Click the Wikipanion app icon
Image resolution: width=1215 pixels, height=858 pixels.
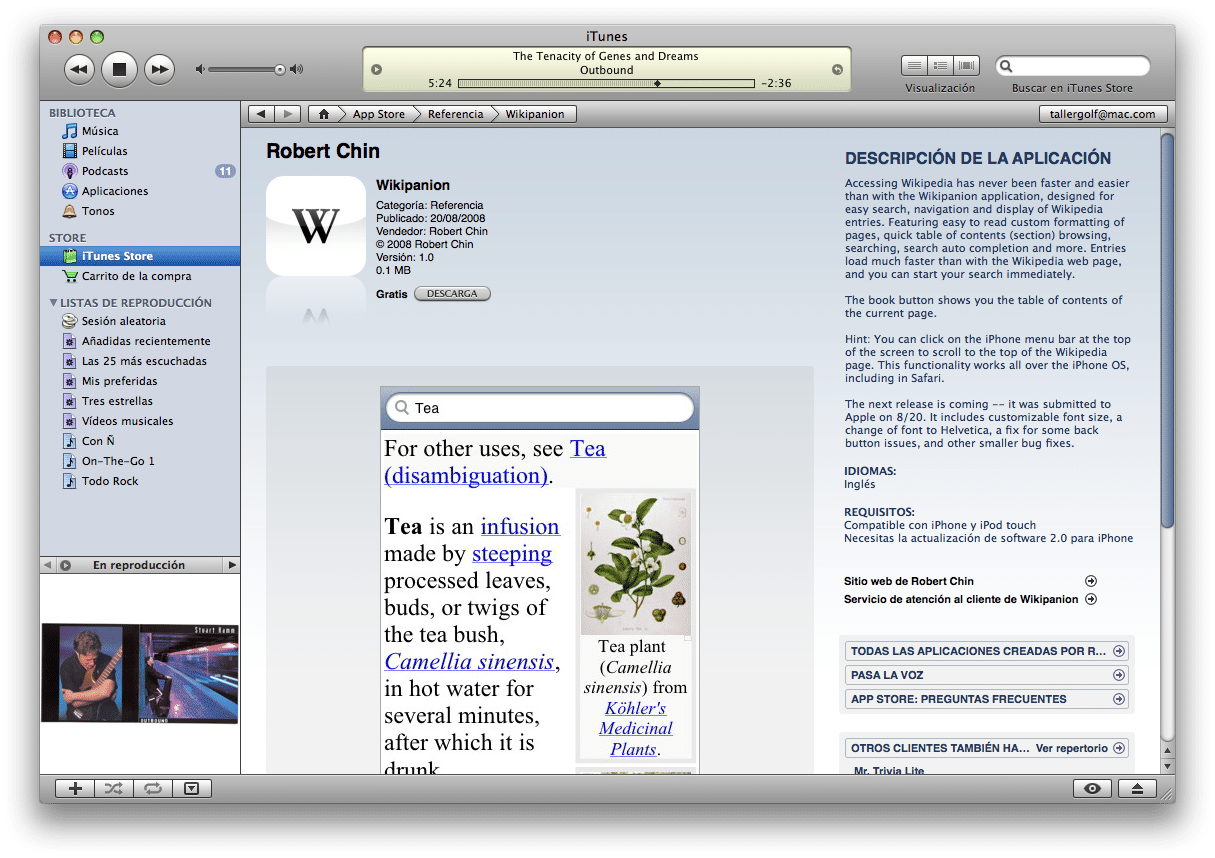[x=316, y=226]
